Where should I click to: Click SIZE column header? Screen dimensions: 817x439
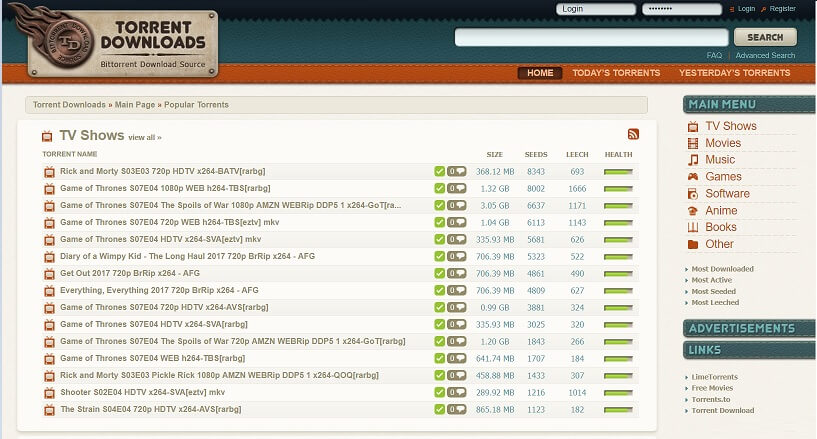(x=494, y=155)
